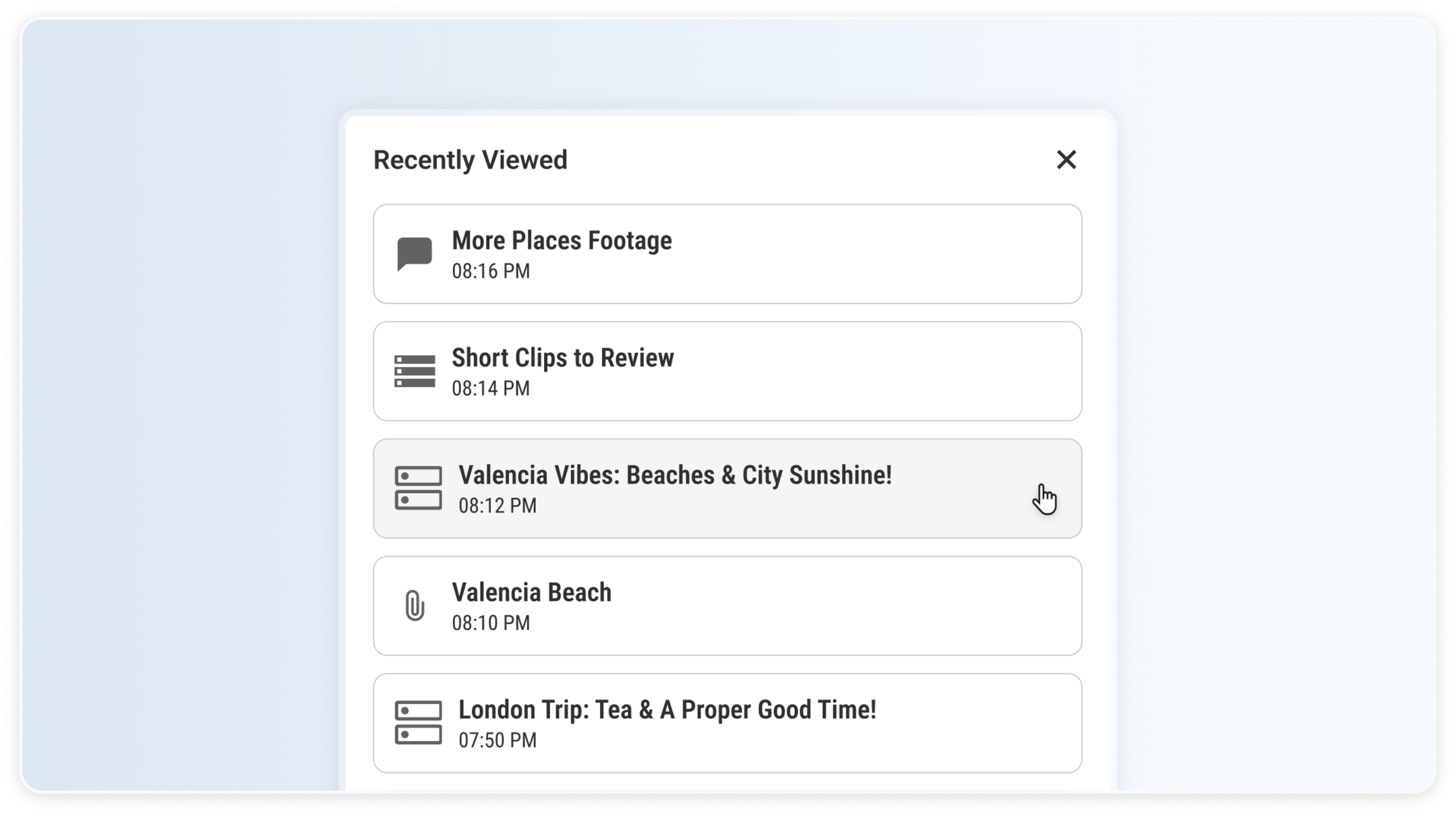The height and width of the screenshot is (816, 1456).
Task: Click the chat bubble icon beside More Places Footage
Action: tap(414, 254)
